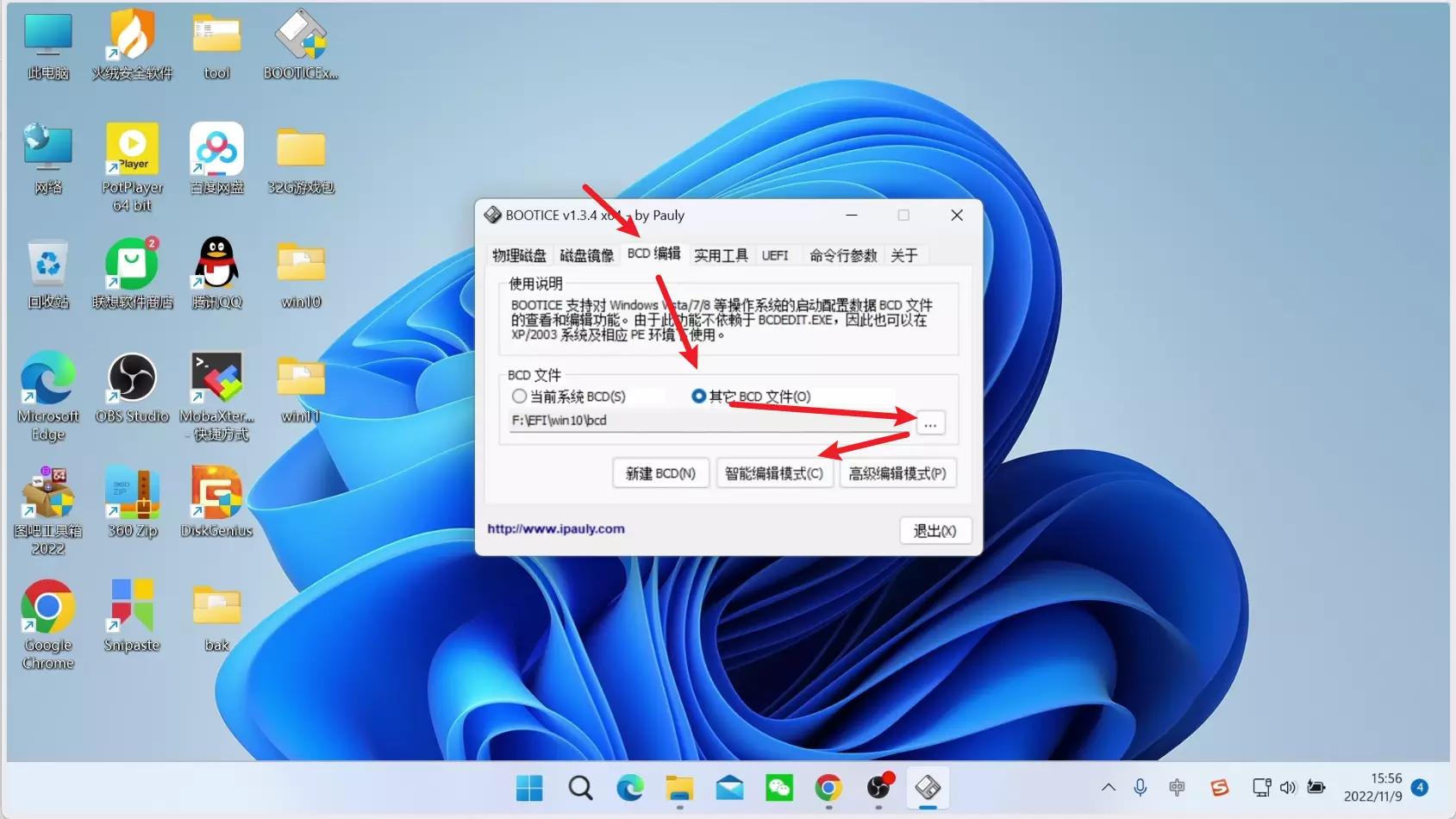The width and height of the screenshot is (1456, 819).
Task: Open the http://www.ipauly.com link
Action: (555, 528)
